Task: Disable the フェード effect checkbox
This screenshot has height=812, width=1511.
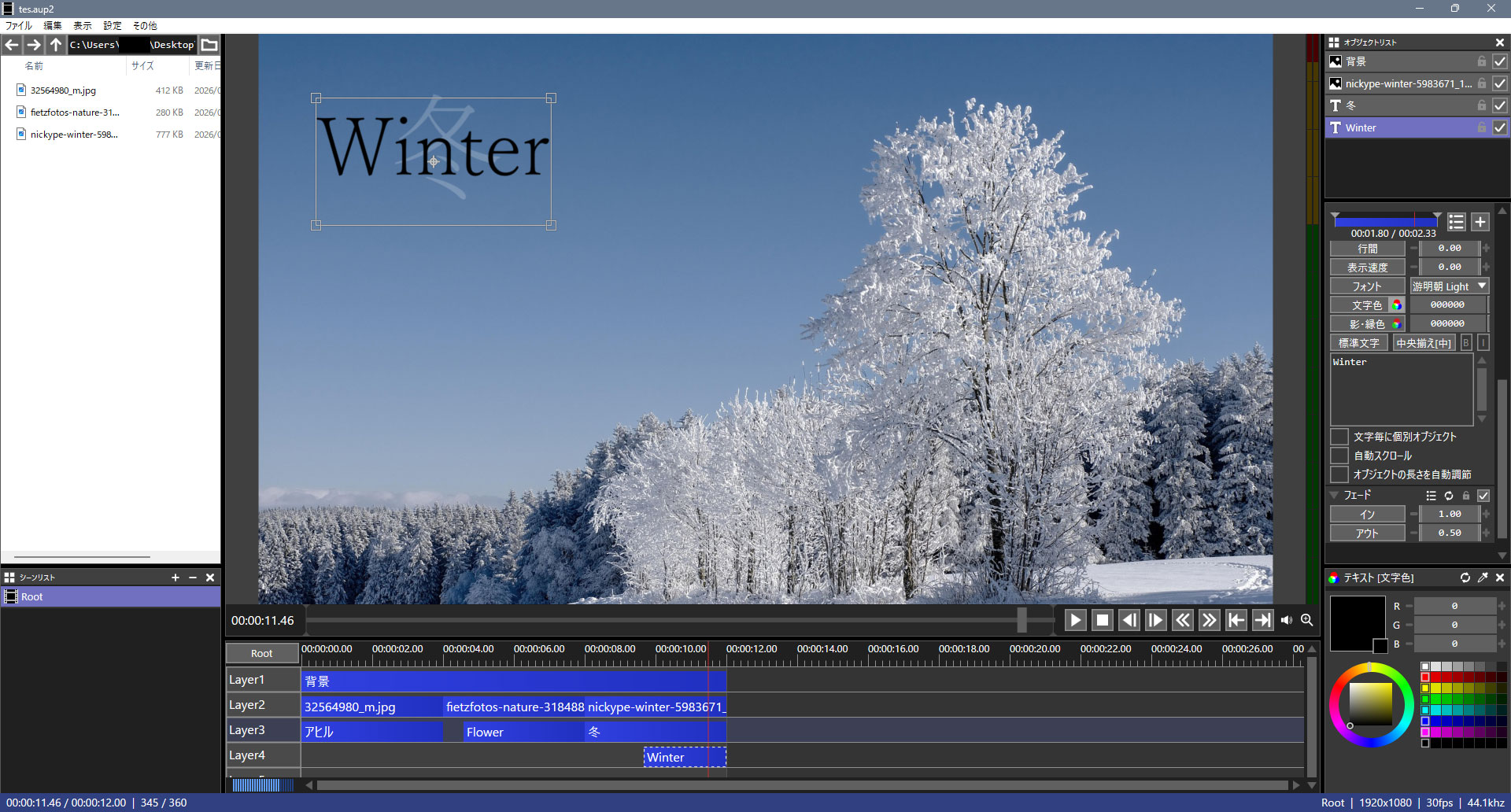Action: click(1483, 496)
